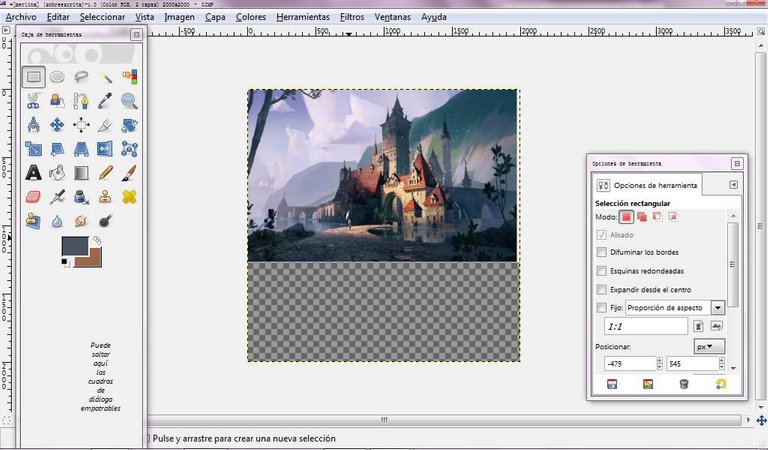This screenshot has height=450, width=768.
Task: Select the Color Picker eyedropper tool
Action: 105,101
